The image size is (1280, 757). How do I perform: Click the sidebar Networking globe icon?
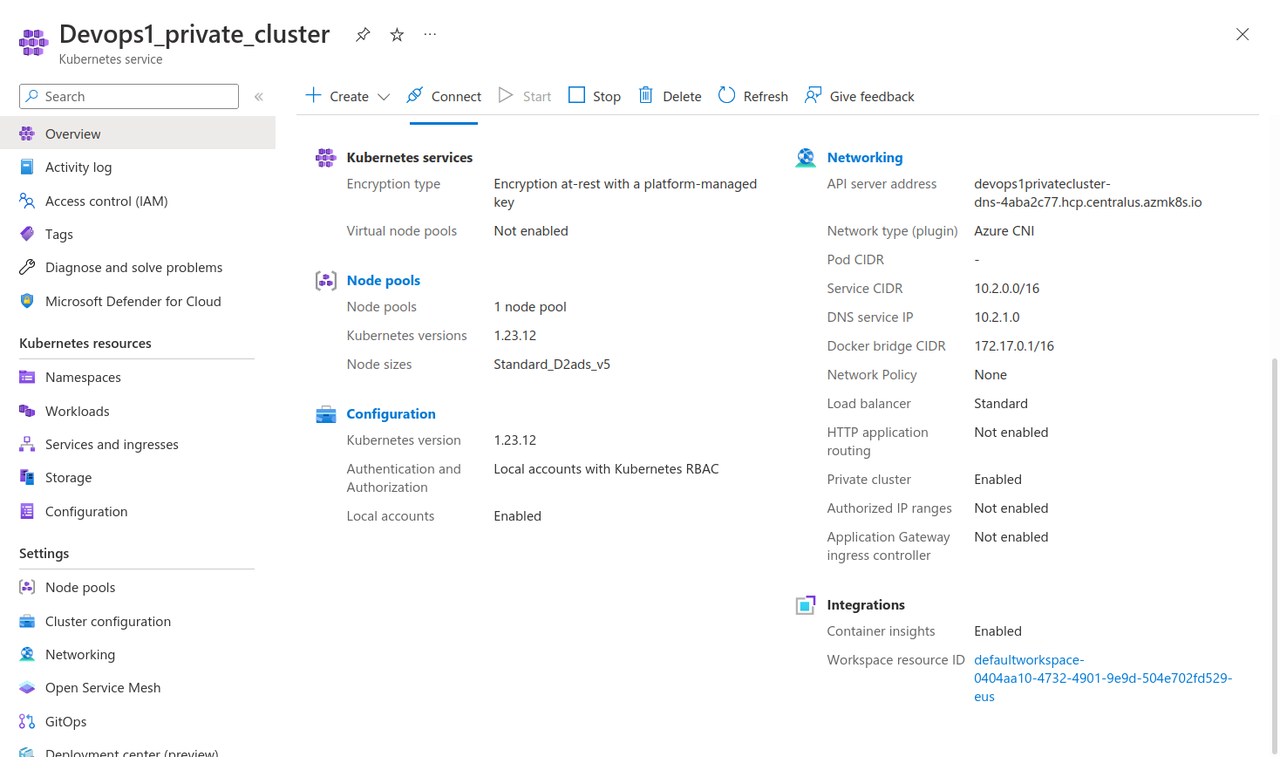tap(27, 654)
